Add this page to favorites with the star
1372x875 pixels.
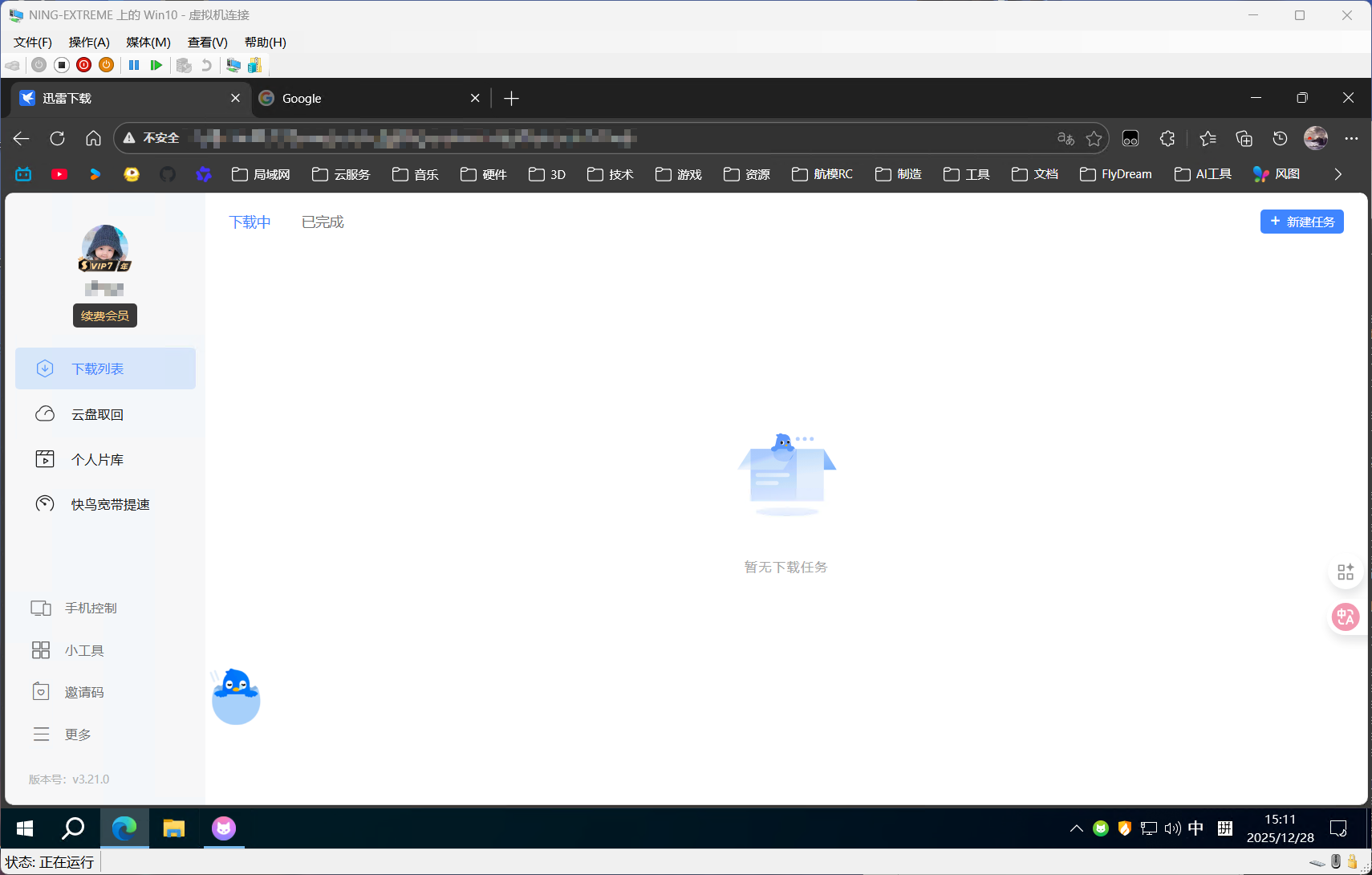pos(1094,139)
